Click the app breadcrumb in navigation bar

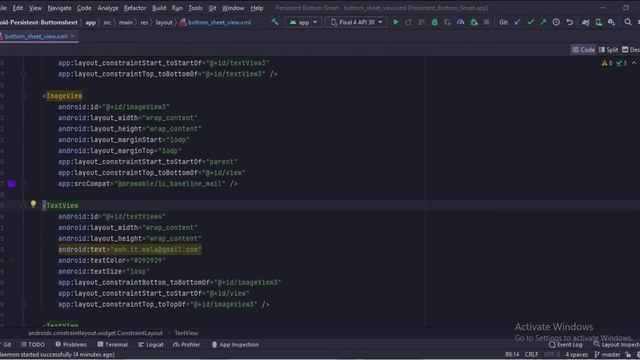91,22
